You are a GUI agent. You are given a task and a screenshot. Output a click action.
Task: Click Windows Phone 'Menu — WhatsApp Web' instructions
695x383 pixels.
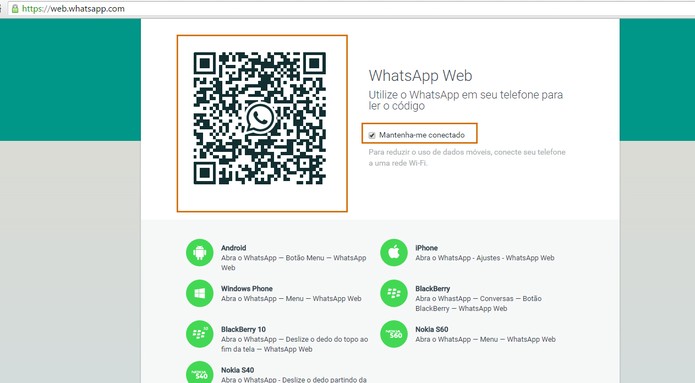tap(291, 299)
